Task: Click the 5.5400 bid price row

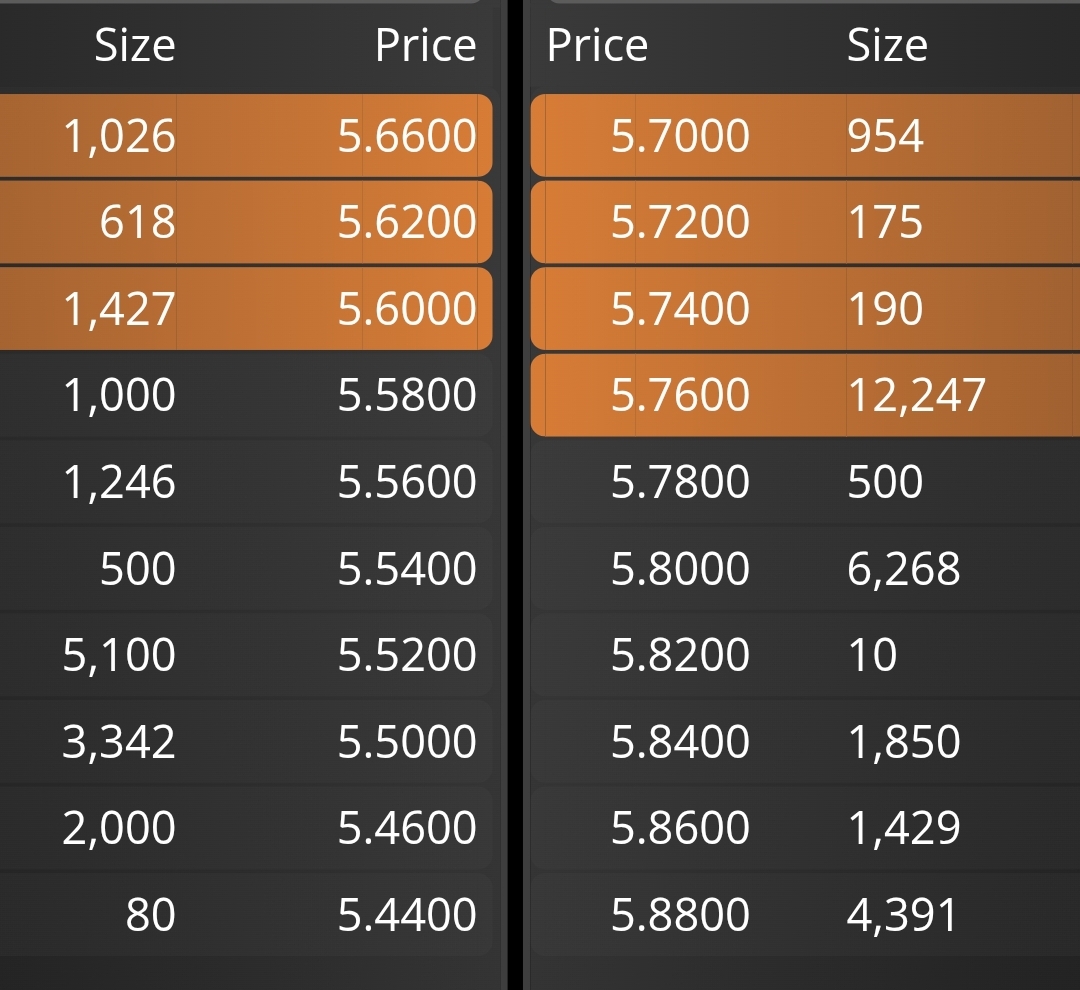Action: click(246, 568)
